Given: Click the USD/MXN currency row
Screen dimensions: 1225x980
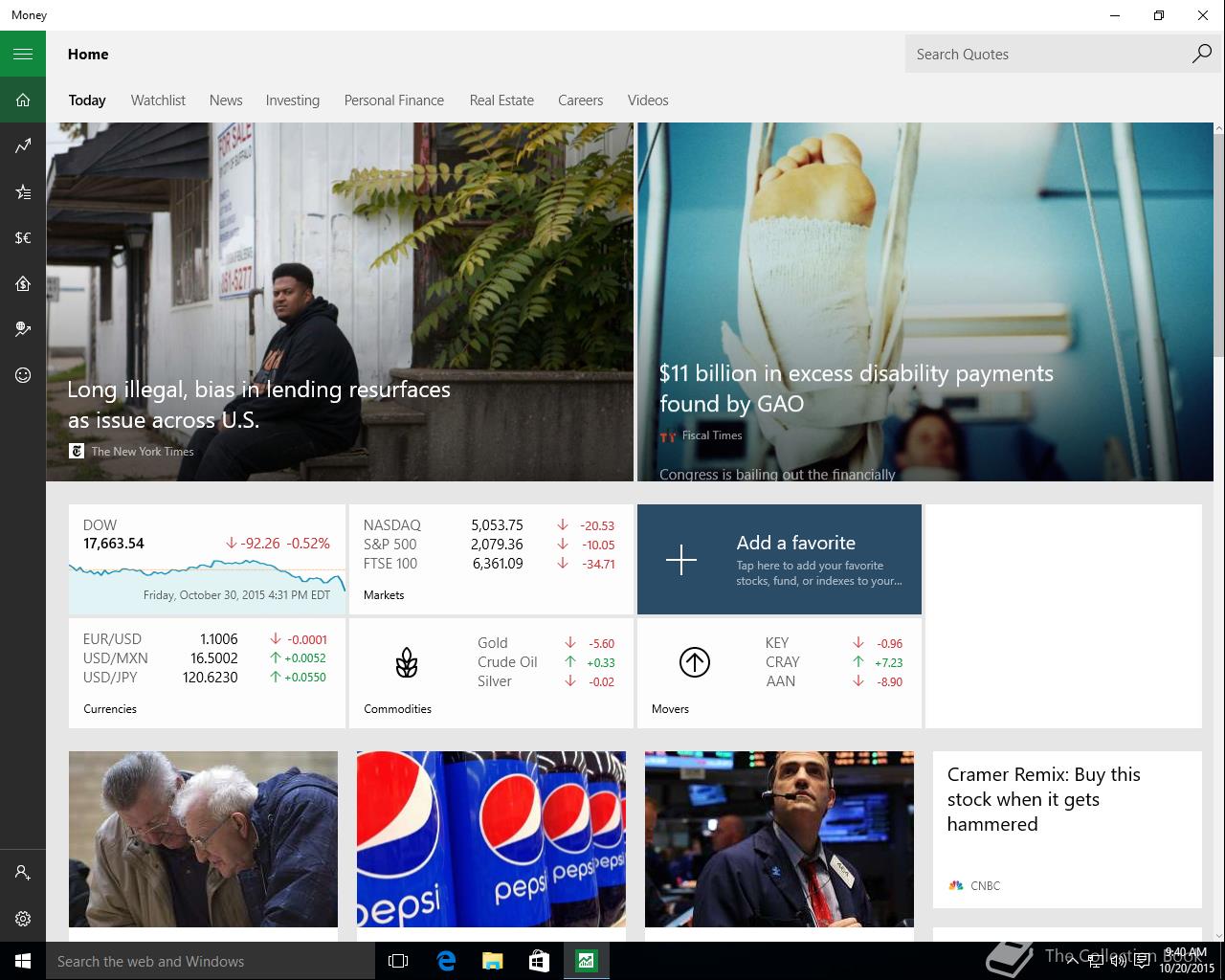Looking at the screenshot, I should tap(205, 658).
